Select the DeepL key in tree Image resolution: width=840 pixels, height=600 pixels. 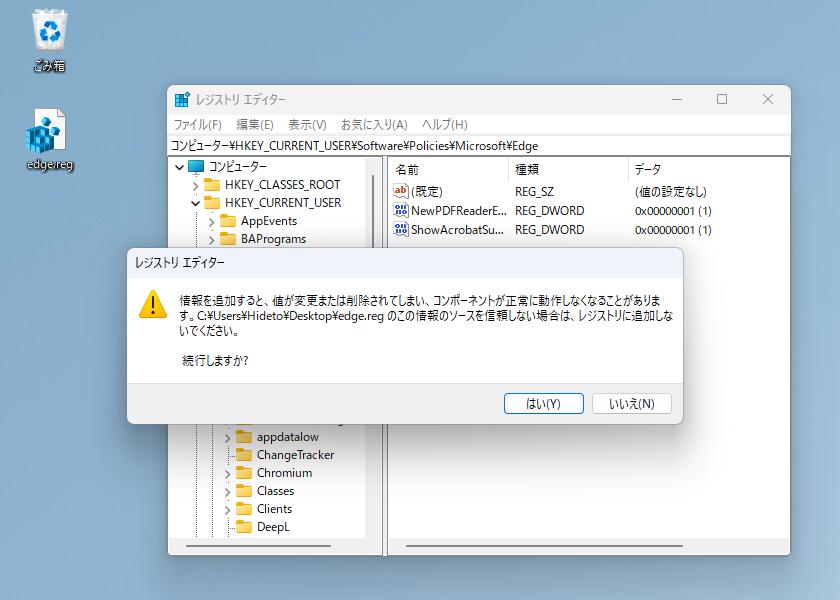(273, 527)
